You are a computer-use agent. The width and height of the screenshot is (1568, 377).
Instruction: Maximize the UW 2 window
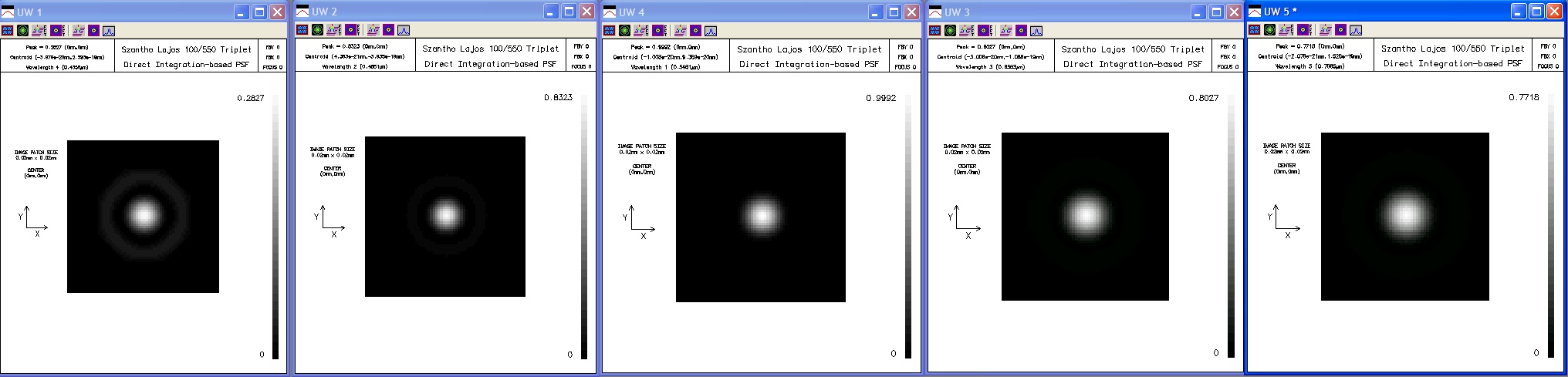[x=569, y=12]
